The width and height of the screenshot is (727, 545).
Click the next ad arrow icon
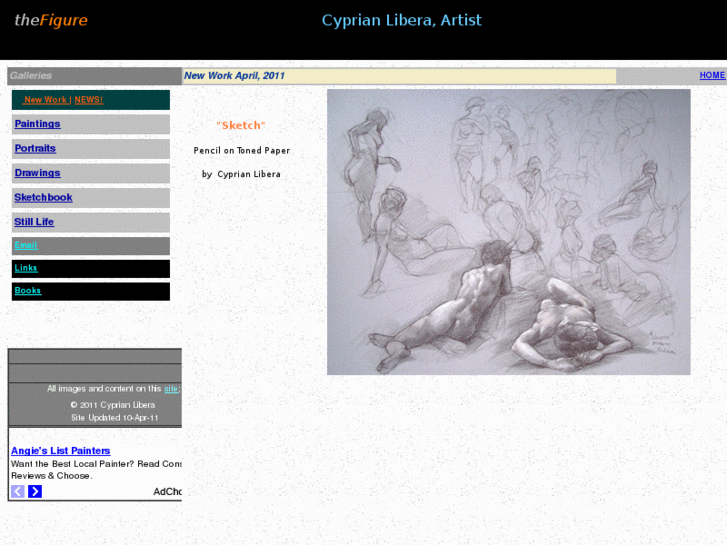(35, 491)
